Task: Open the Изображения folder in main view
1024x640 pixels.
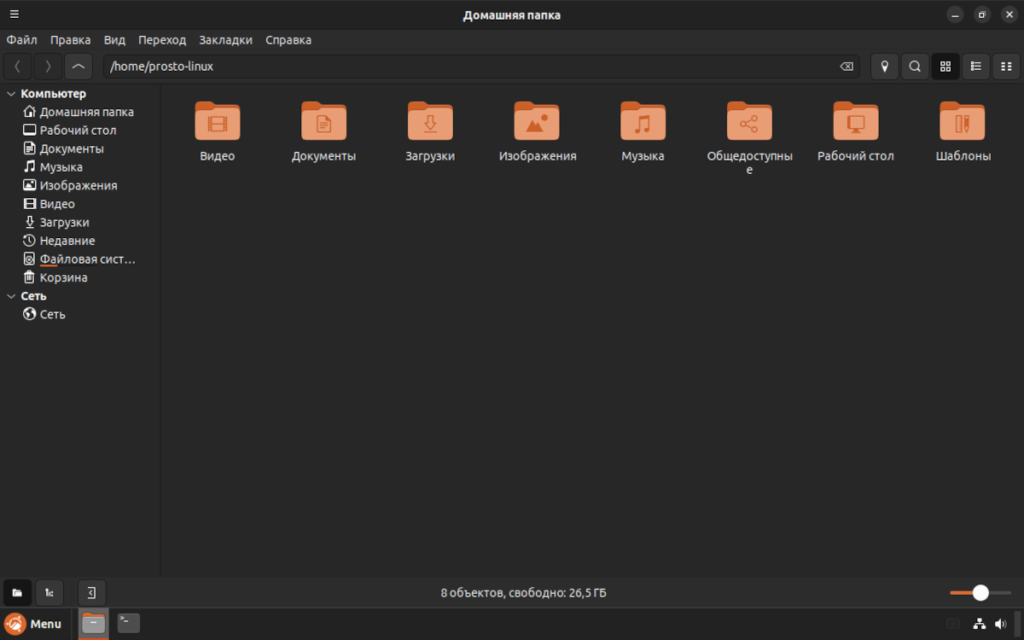Action: (537, 132)
